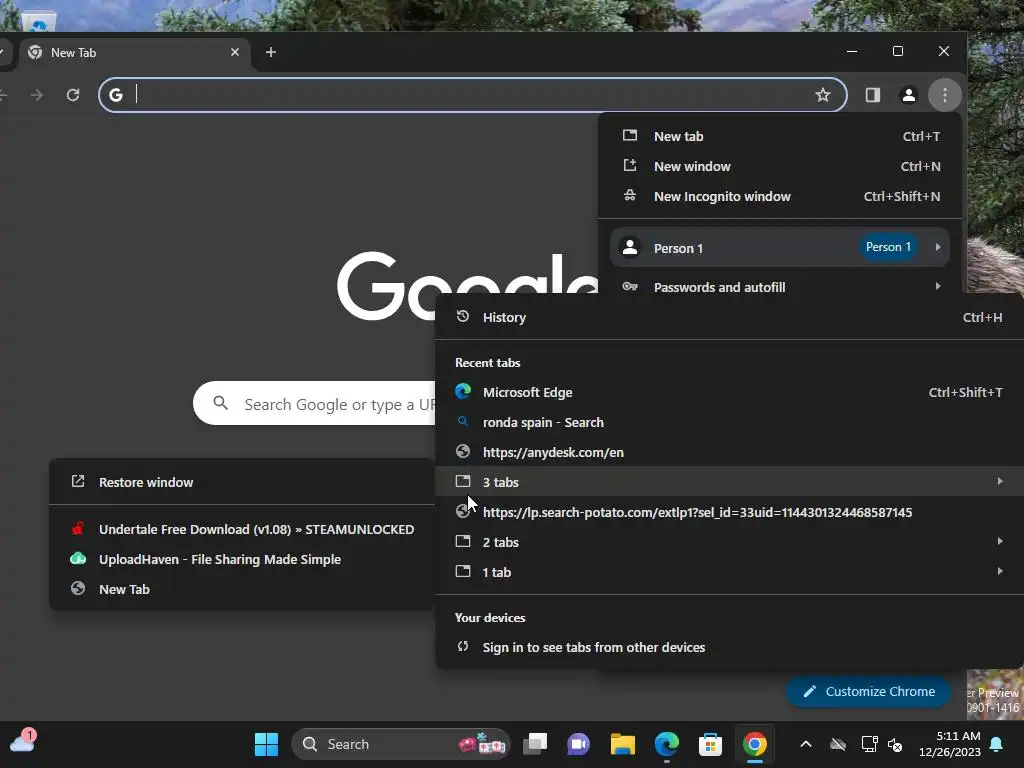Image resolution: width=1024 pixels, height=768 pixels.
Task: Open a new tab with the plus button
Action: tap(271, 52)
